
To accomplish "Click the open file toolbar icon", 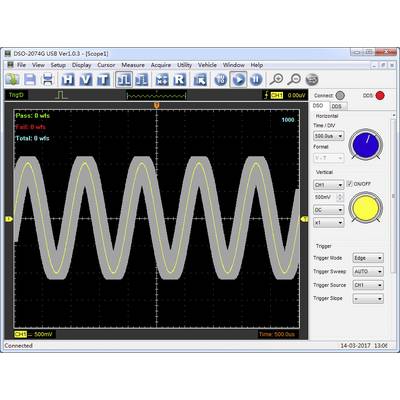I will point(13,80).
